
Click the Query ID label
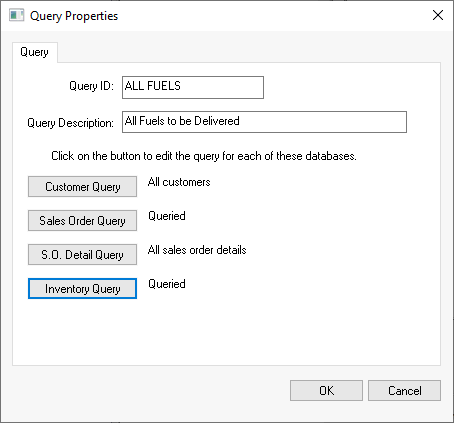tap(91, 86)
